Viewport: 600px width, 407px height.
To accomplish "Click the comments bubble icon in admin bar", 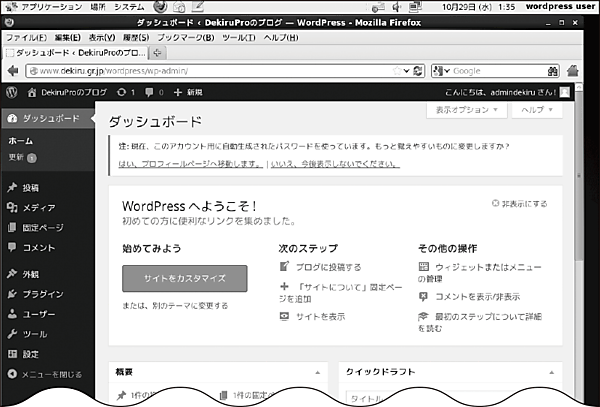I will (149, 91).
